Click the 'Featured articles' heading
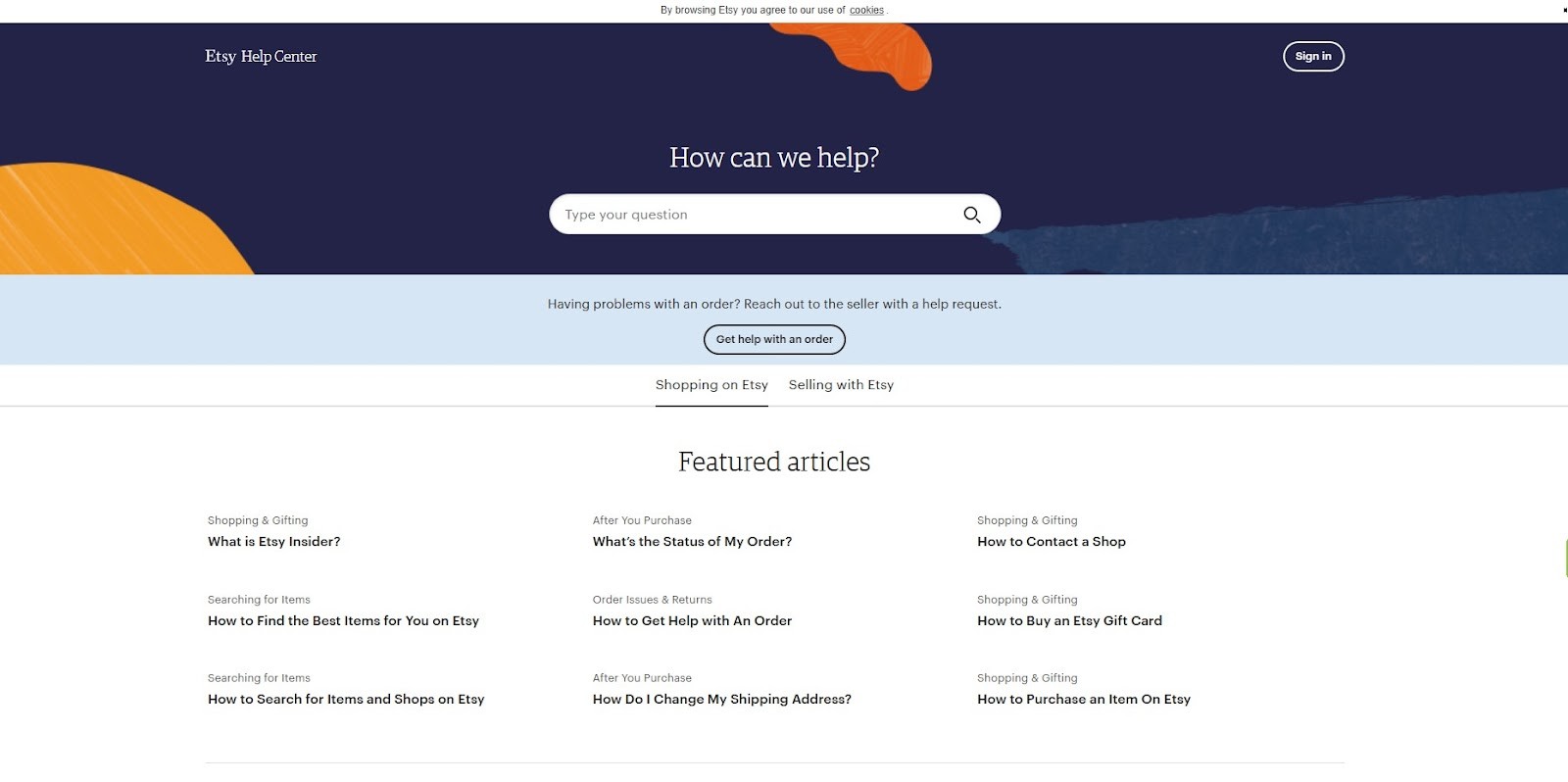 click(x=774, y=462)
